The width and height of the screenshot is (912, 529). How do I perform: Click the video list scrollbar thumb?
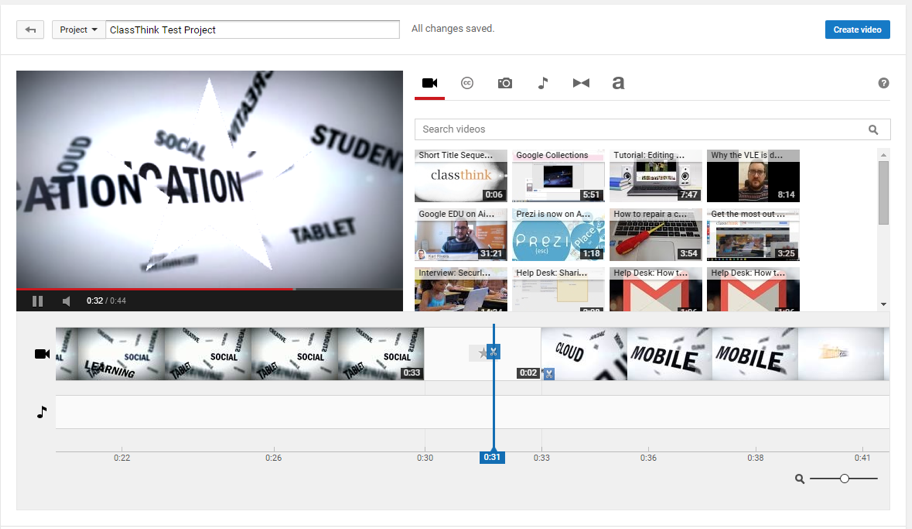pyautogui.click(x=884, y=193)
